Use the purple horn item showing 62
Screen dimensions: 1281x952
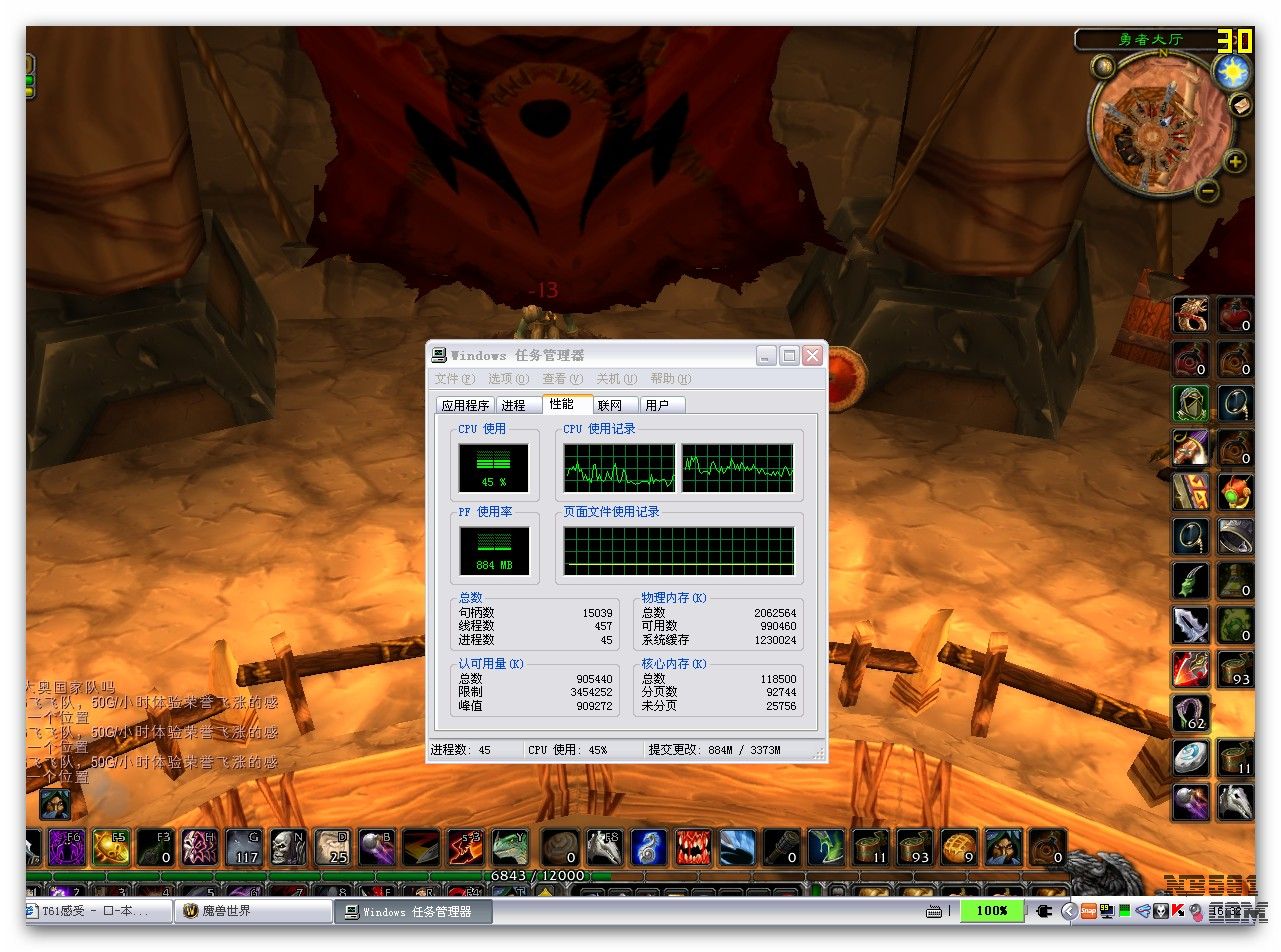[1191, 713]
